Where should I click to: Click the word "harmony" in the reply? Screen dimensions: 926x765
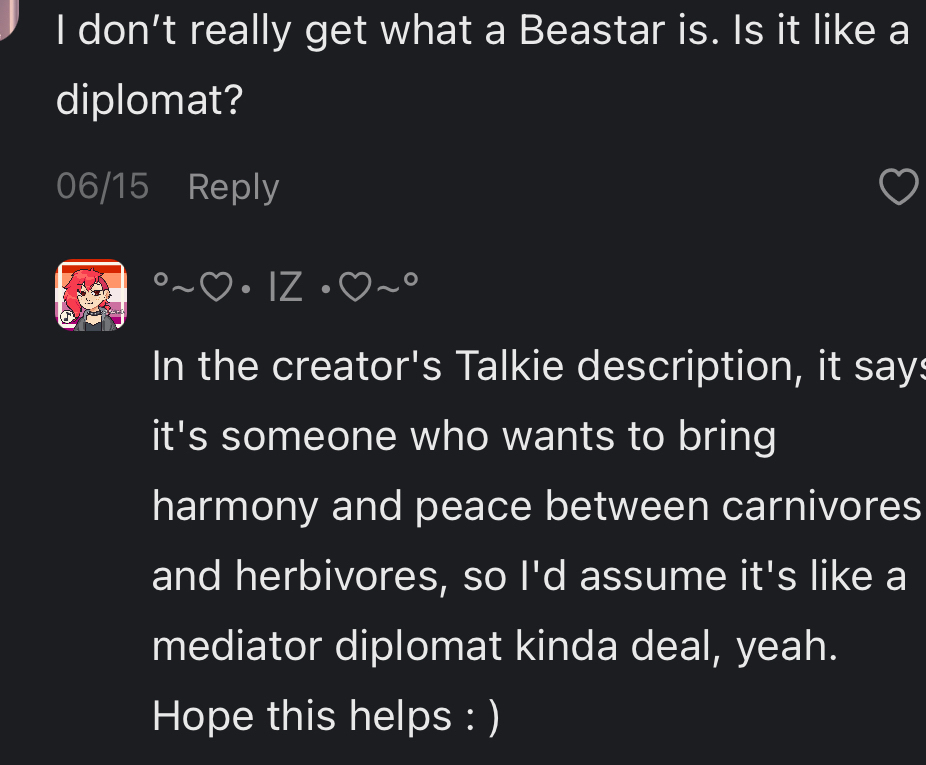pos(235,507)
